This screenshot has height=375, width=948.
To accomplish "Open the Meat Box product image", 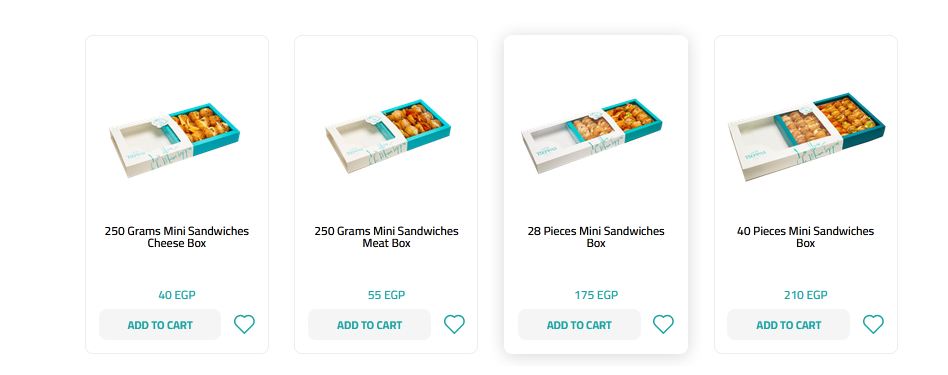I will (x=387, y=137).
